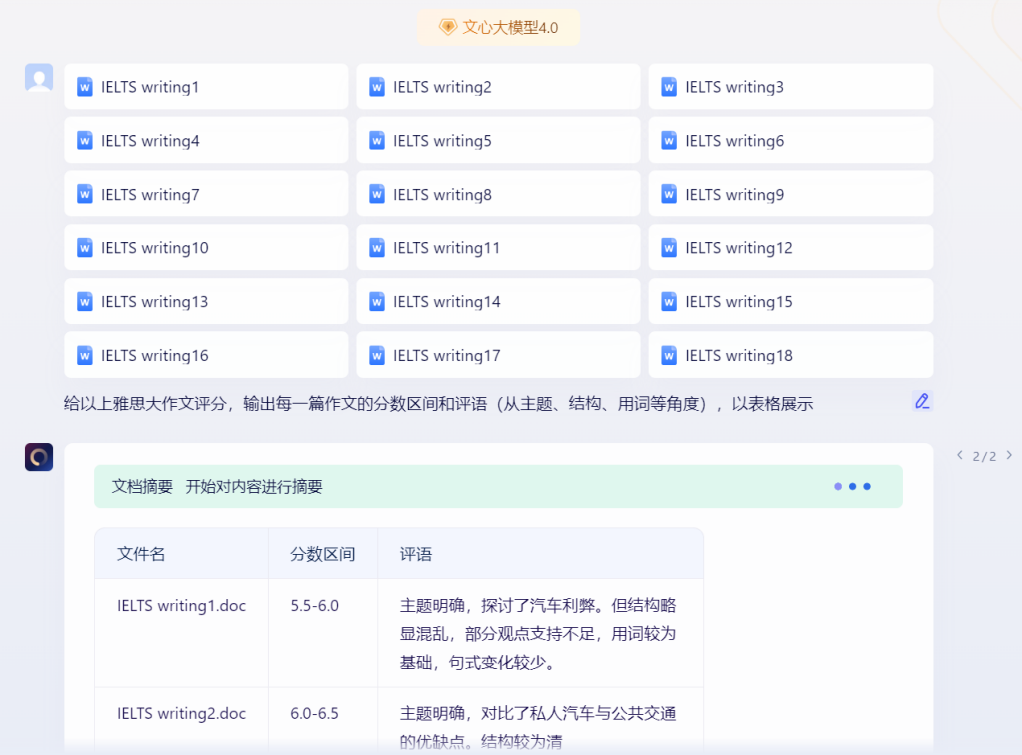Open the IELTS writing2 file label
1022x755 pixels.
[442, 87]
